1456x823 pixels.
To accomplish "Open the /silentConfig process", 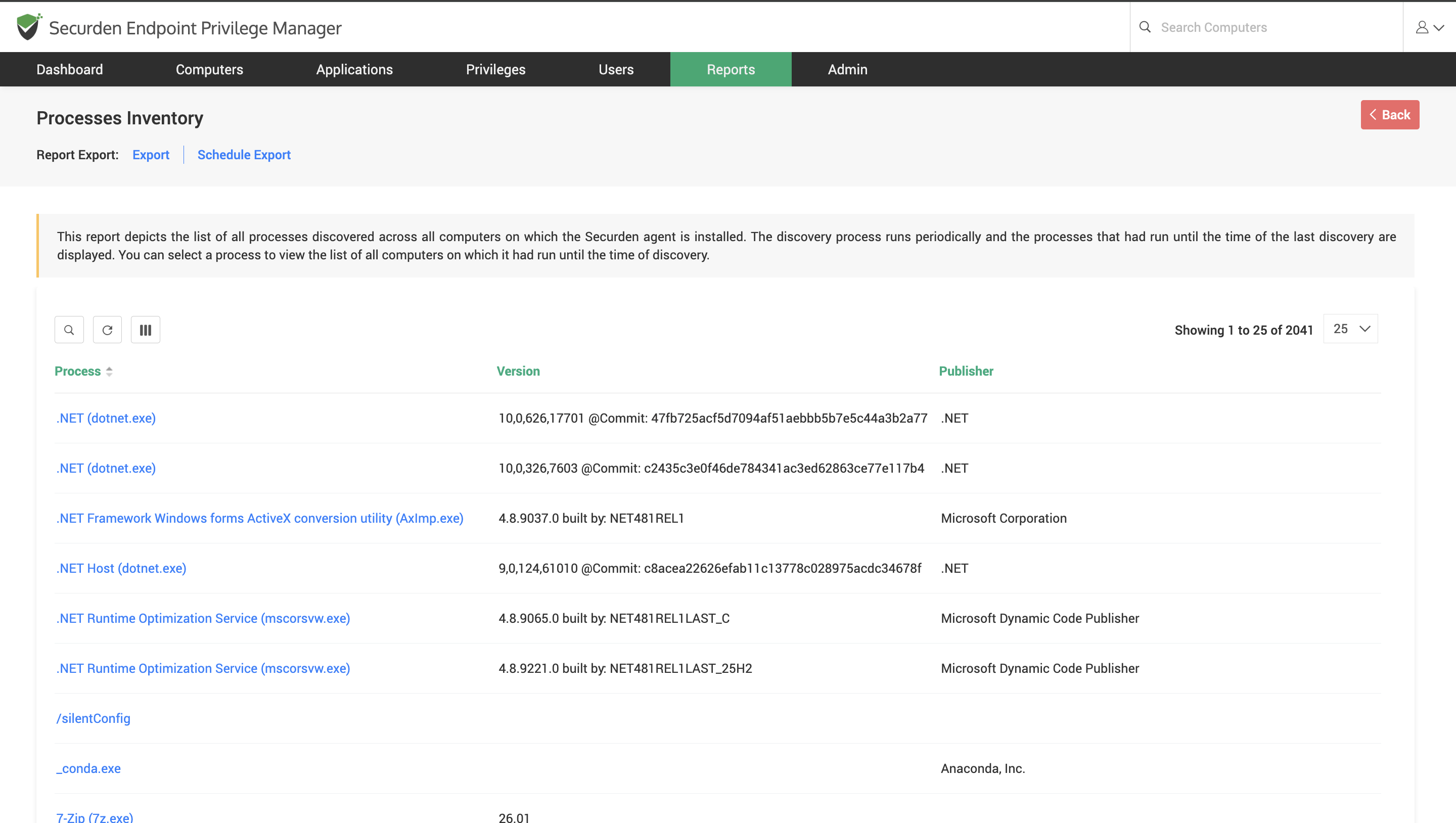I will click(x=93, y=718).
